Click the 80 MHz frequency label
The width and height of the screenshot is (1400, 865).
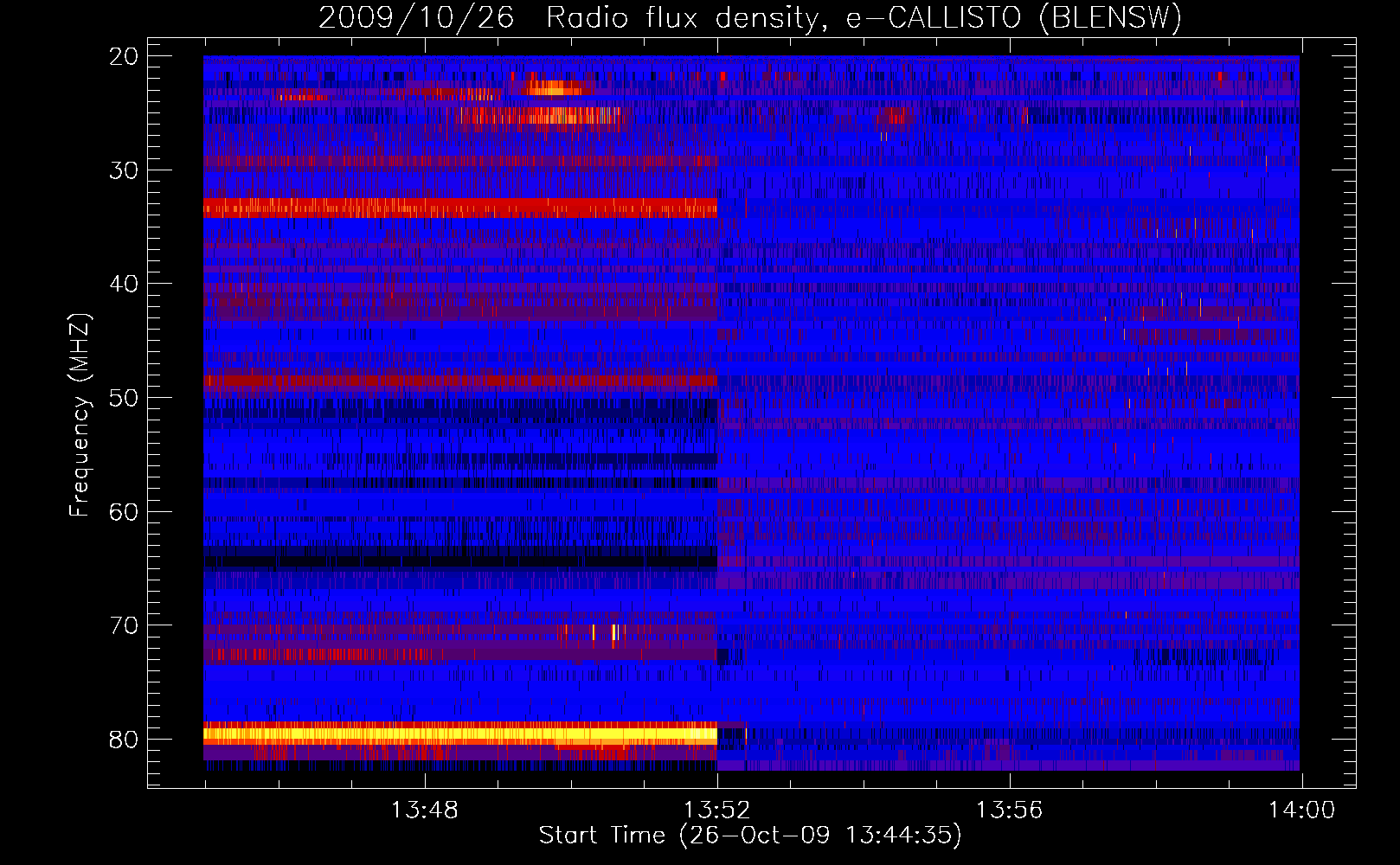(x=125, y=740)
